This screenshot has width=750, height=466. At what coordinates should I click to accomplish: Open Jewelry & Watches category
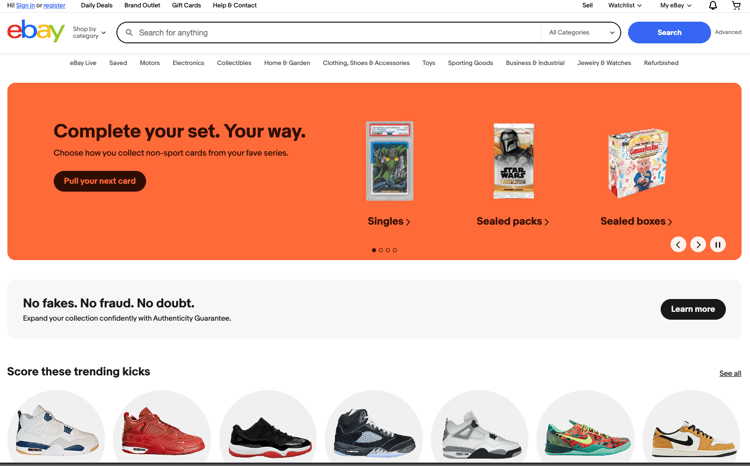tap(604, 63)
